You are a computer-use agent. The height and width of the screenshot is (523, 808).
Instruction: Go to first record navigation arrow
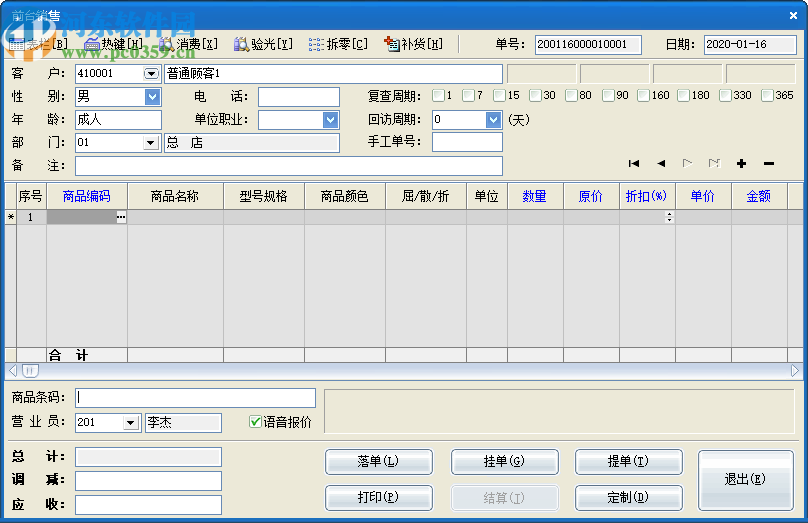pyautogui.click(x=634, y=164)
